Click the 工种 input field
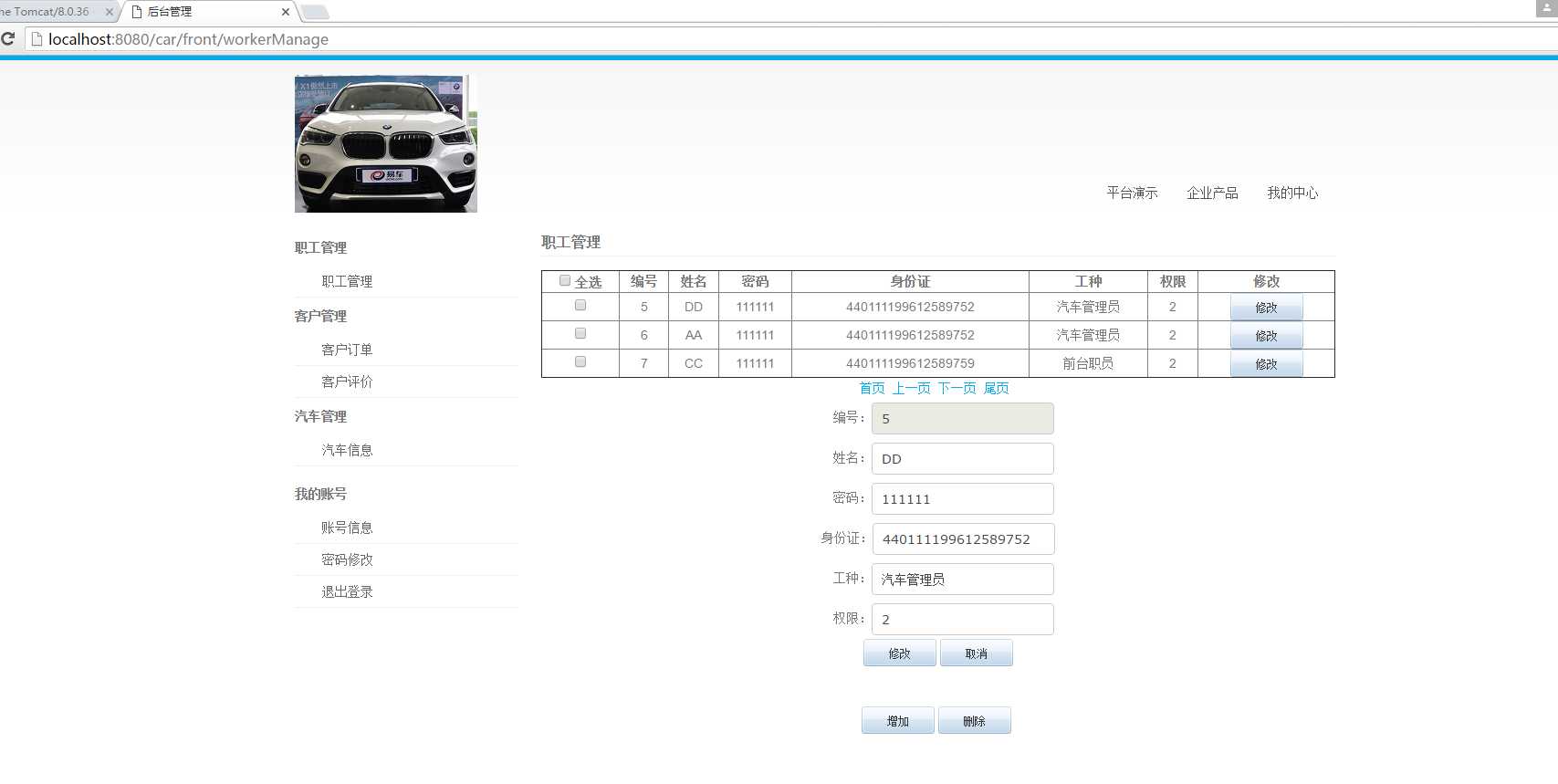This screenshot has height=784, width=1558. [x=963, y=579]
